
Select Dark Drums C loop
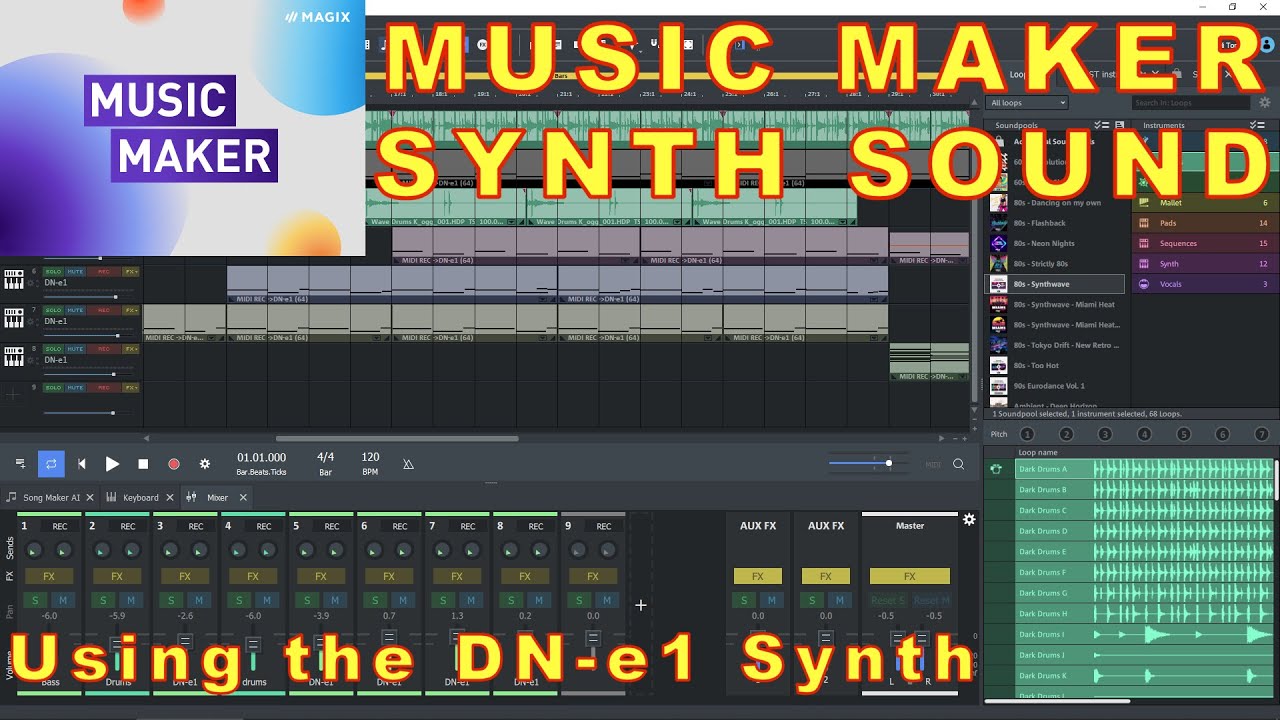click(x=1145, y=510)
